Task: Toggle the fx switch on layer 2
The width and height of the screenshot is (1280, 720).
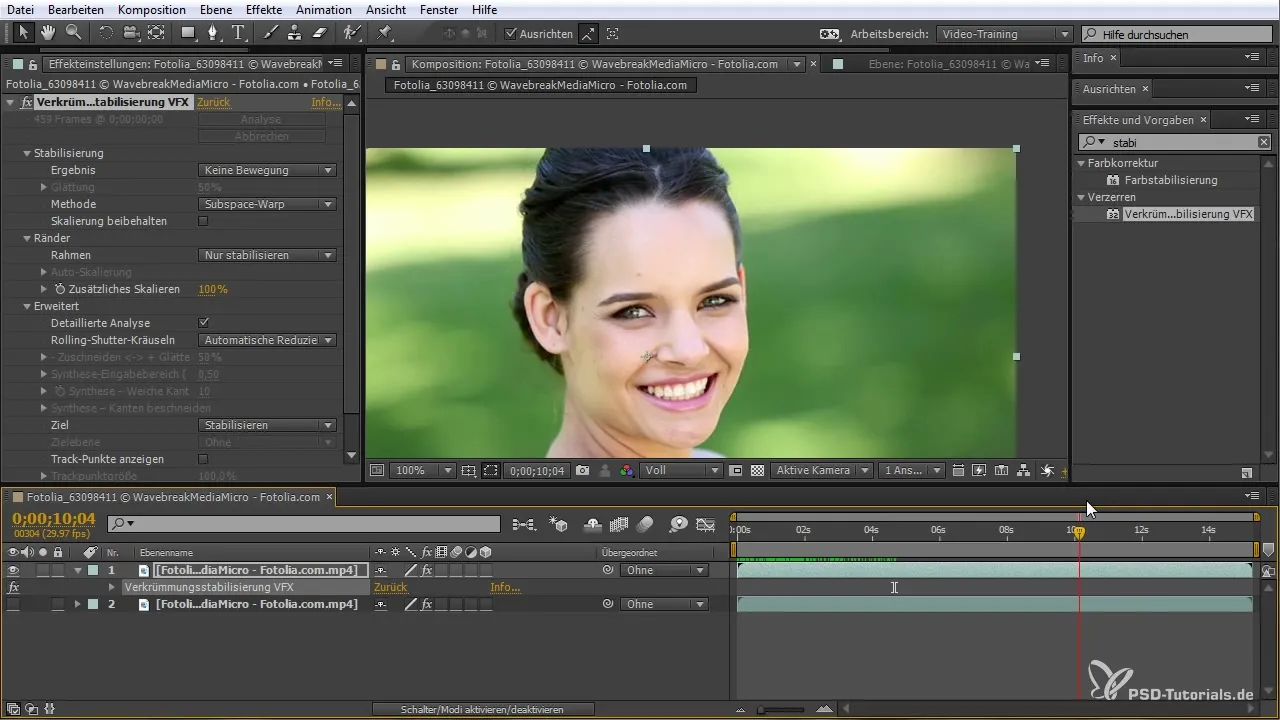Action: [x=427, y=604]
